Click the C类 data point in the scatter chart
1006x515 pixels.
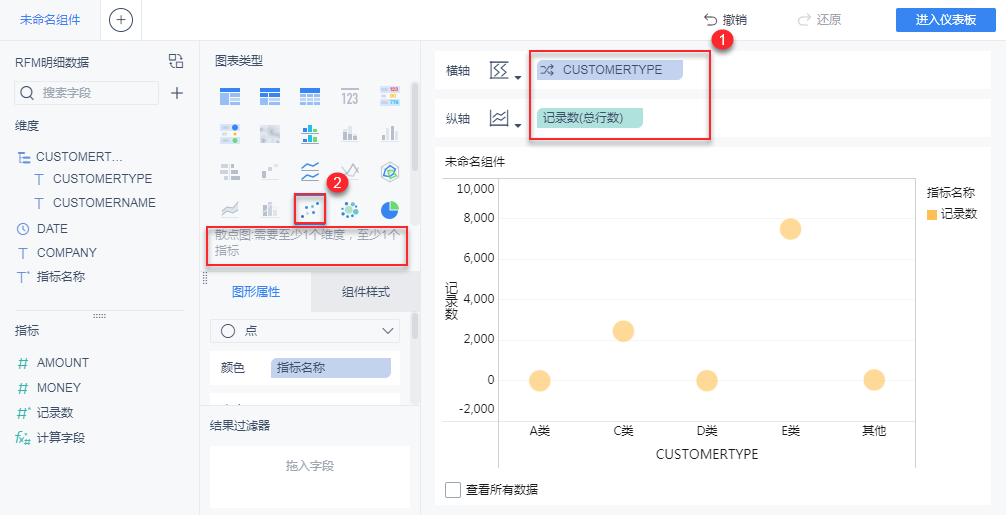623,331
